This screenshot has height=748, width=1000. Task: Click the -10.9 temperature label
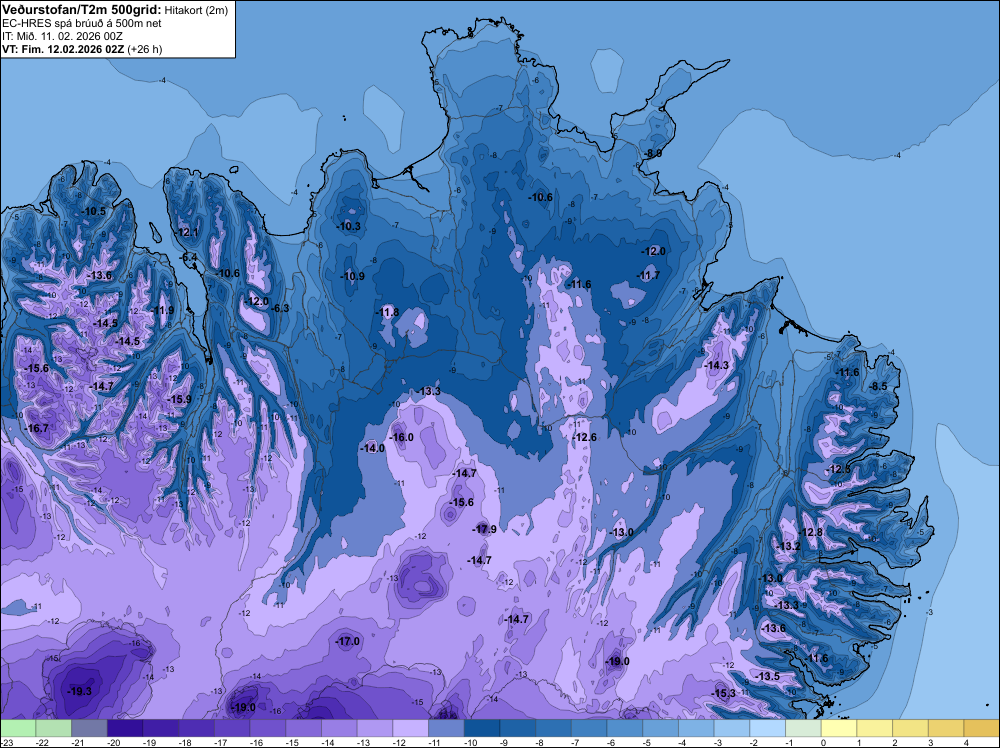tap(353, 276)
